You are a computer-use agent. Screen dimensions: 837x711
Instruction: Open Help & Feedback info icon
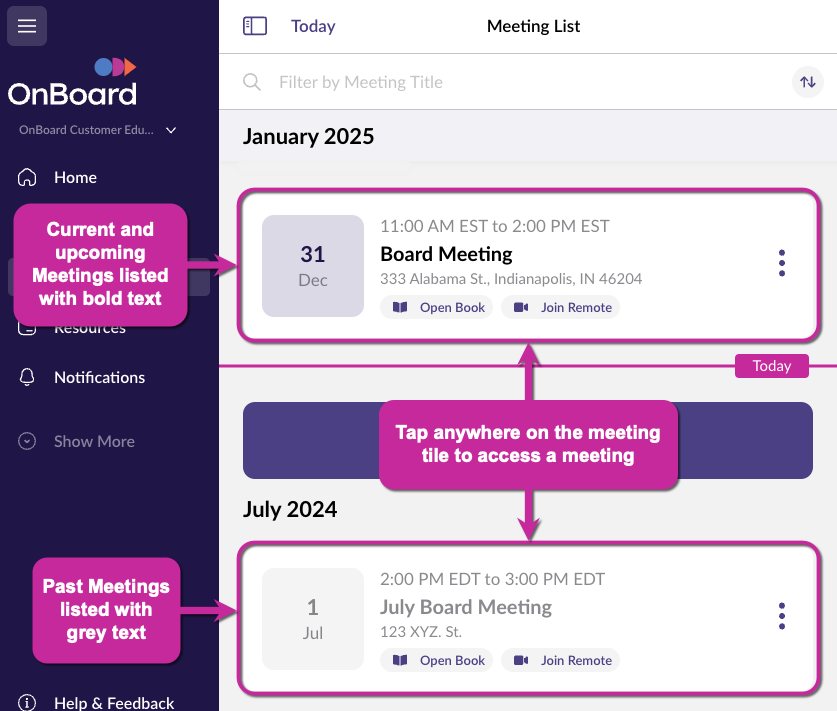point(28,703)
